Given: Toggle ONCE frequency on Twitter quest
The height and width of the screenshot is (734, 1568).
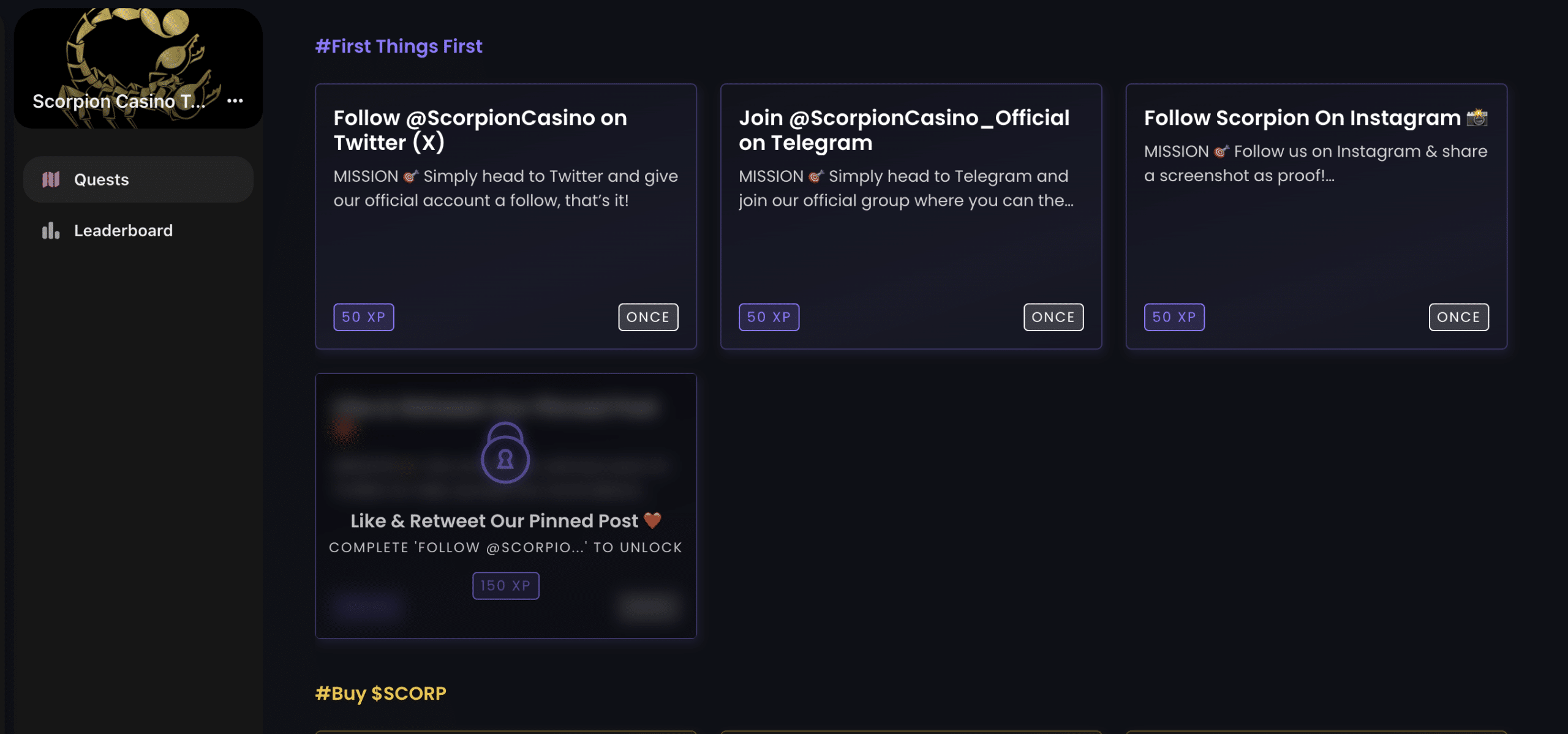Looking at the screenshot, I should tap(647, 316).
